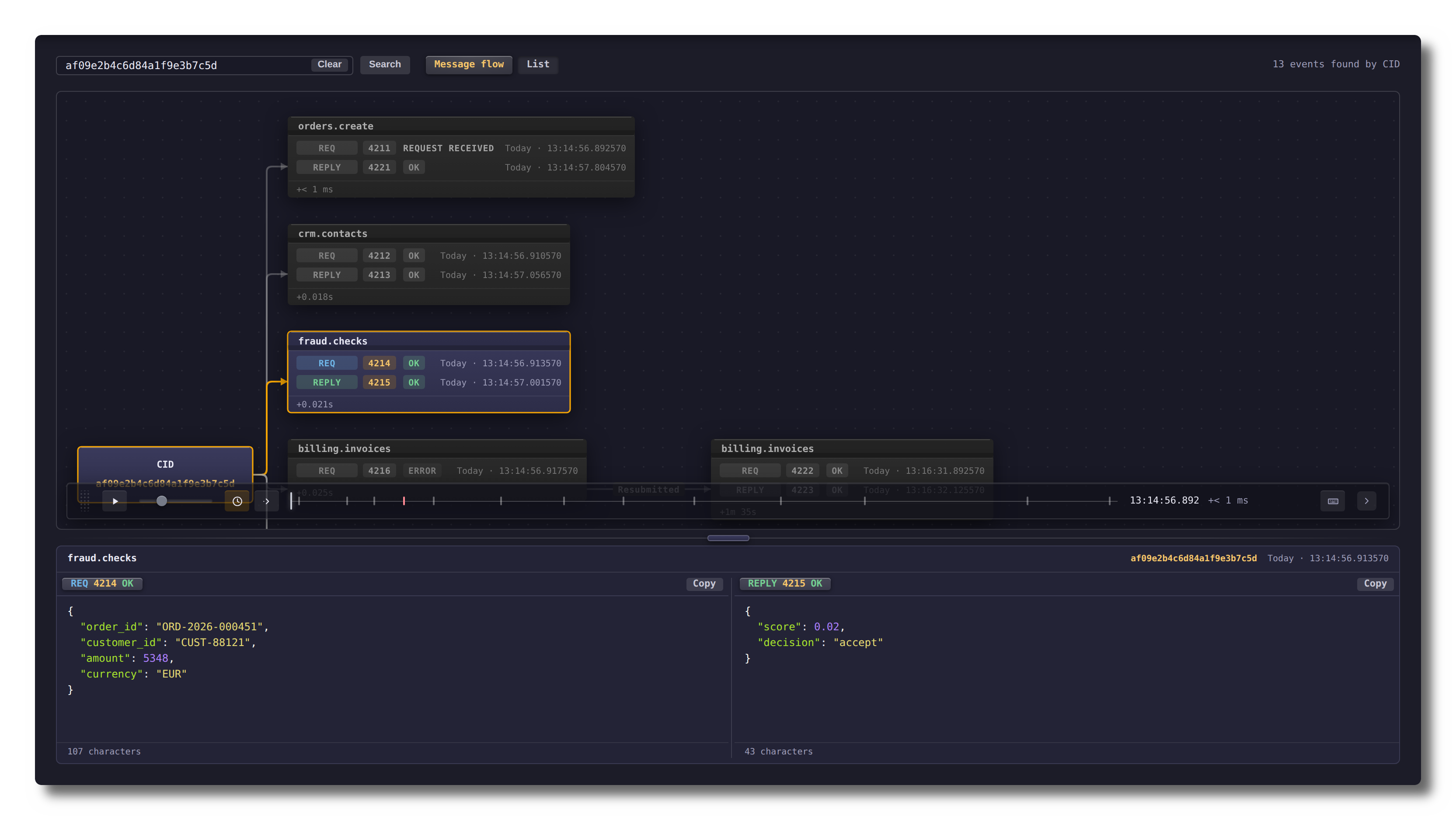Click the "decision": "accept" line

tap(820, 643)
